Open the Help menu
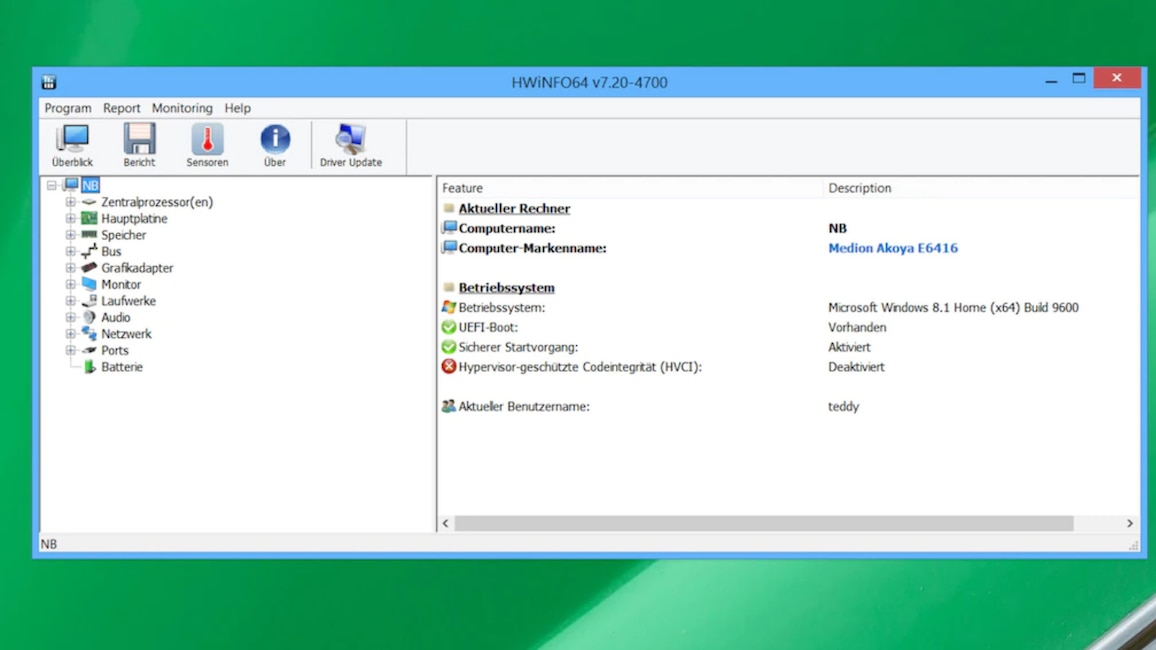 [x=237, y=108]
